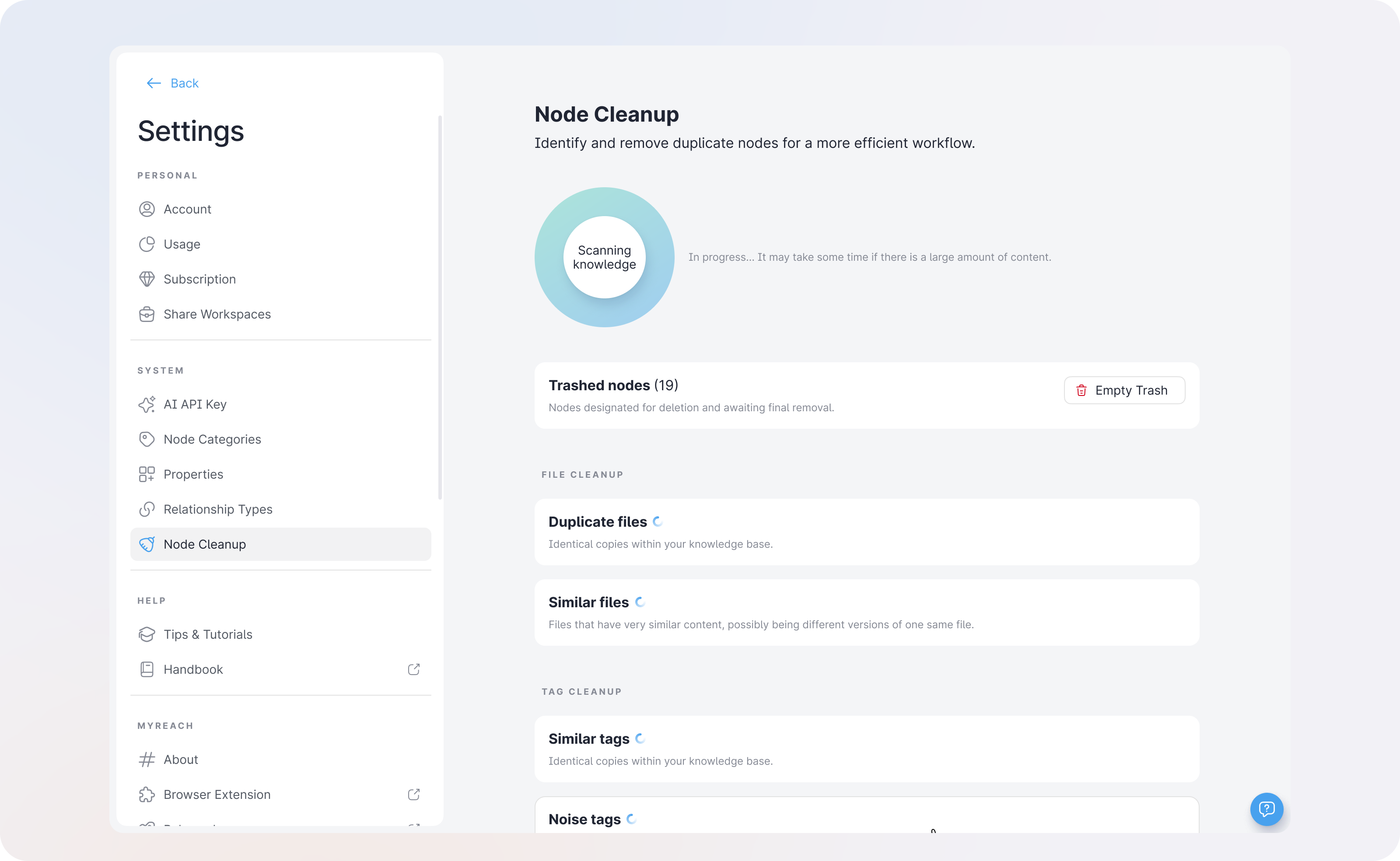Image resolution: width=1400 pixels, height=861 pixels.
Task: Open the Usage settings page
Action: (281, 244)
